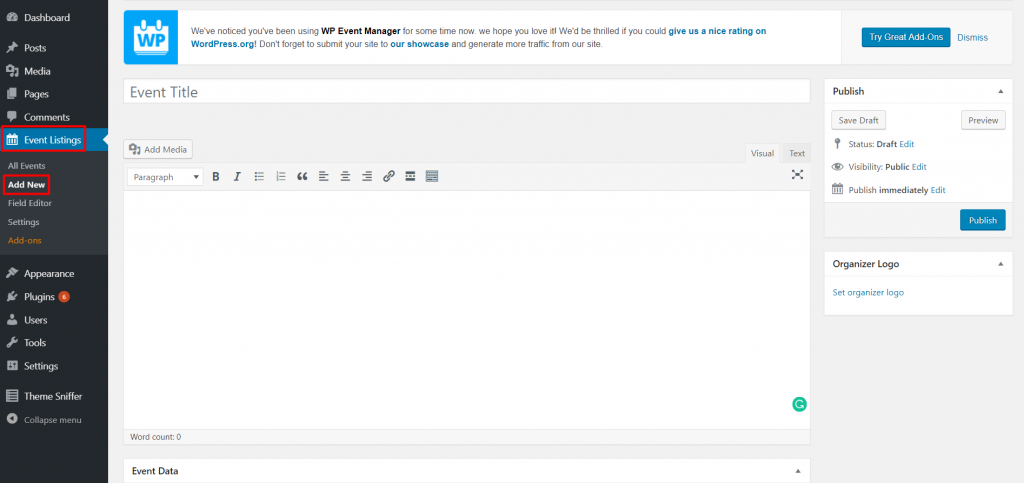The width and height of the screenshot is (1024, 483).
Task: Collapse the admin sidebar menu
Action: [54, 420]
